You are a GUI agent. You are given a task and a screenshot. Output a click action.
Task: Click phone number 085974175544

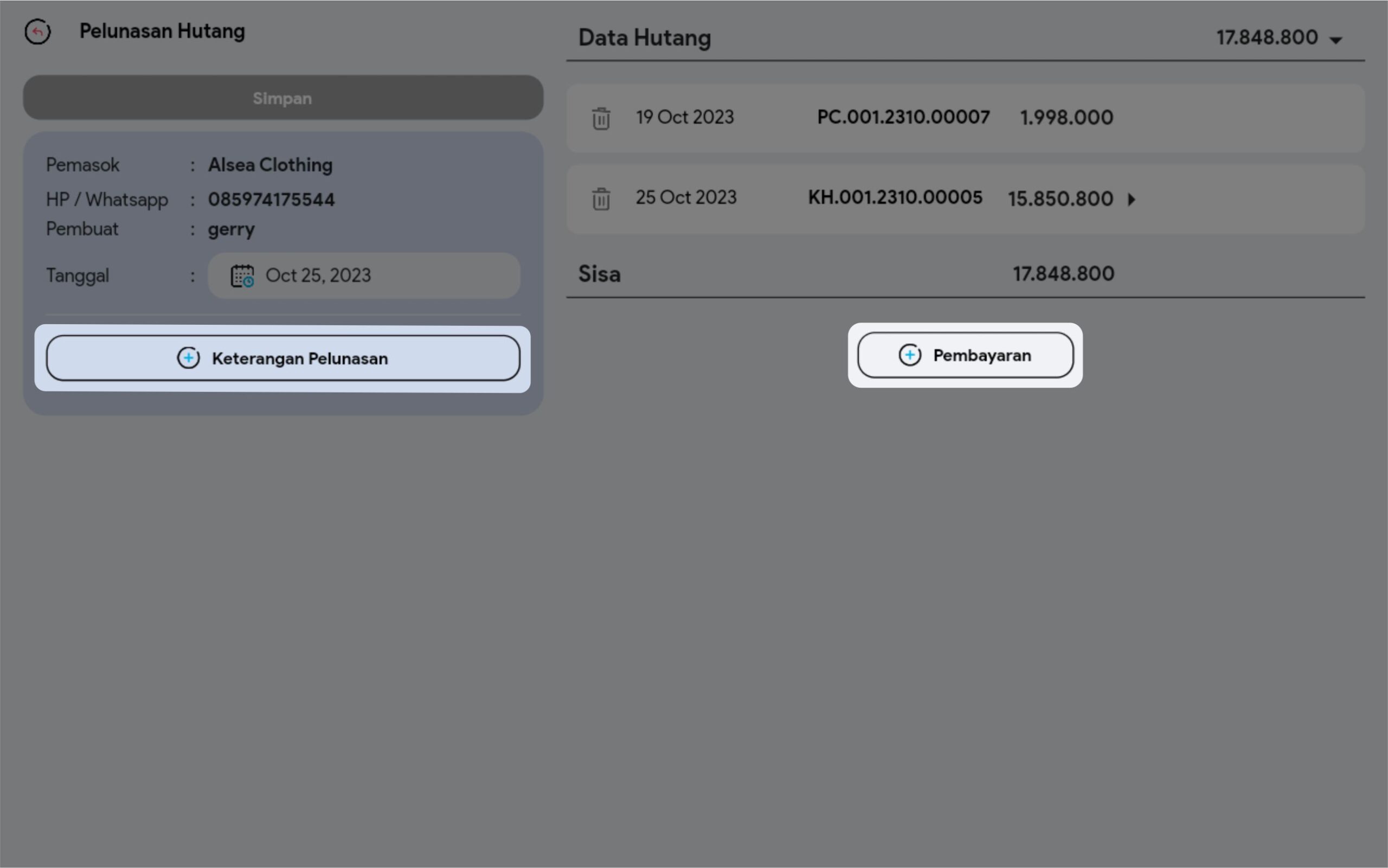pos(271,200)
